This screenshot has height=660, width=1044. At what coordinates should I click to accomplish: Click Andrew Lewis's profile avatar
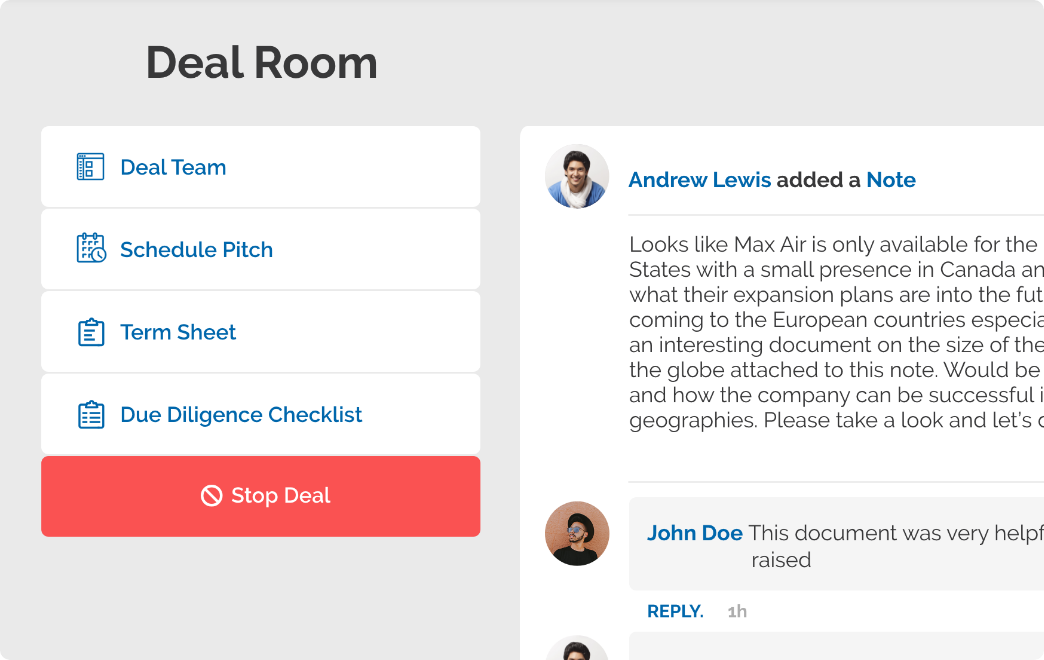pos(577,176)
